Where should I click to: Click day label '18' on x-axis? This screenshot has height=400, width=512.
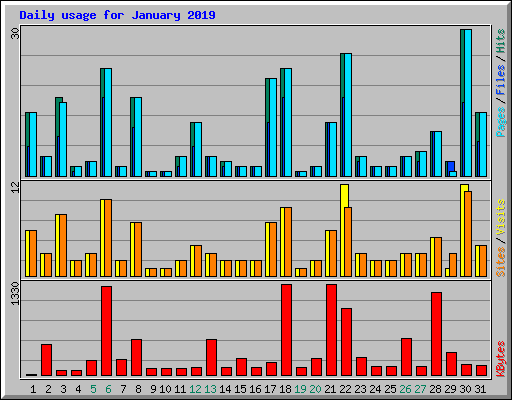(x=285, y=389)
